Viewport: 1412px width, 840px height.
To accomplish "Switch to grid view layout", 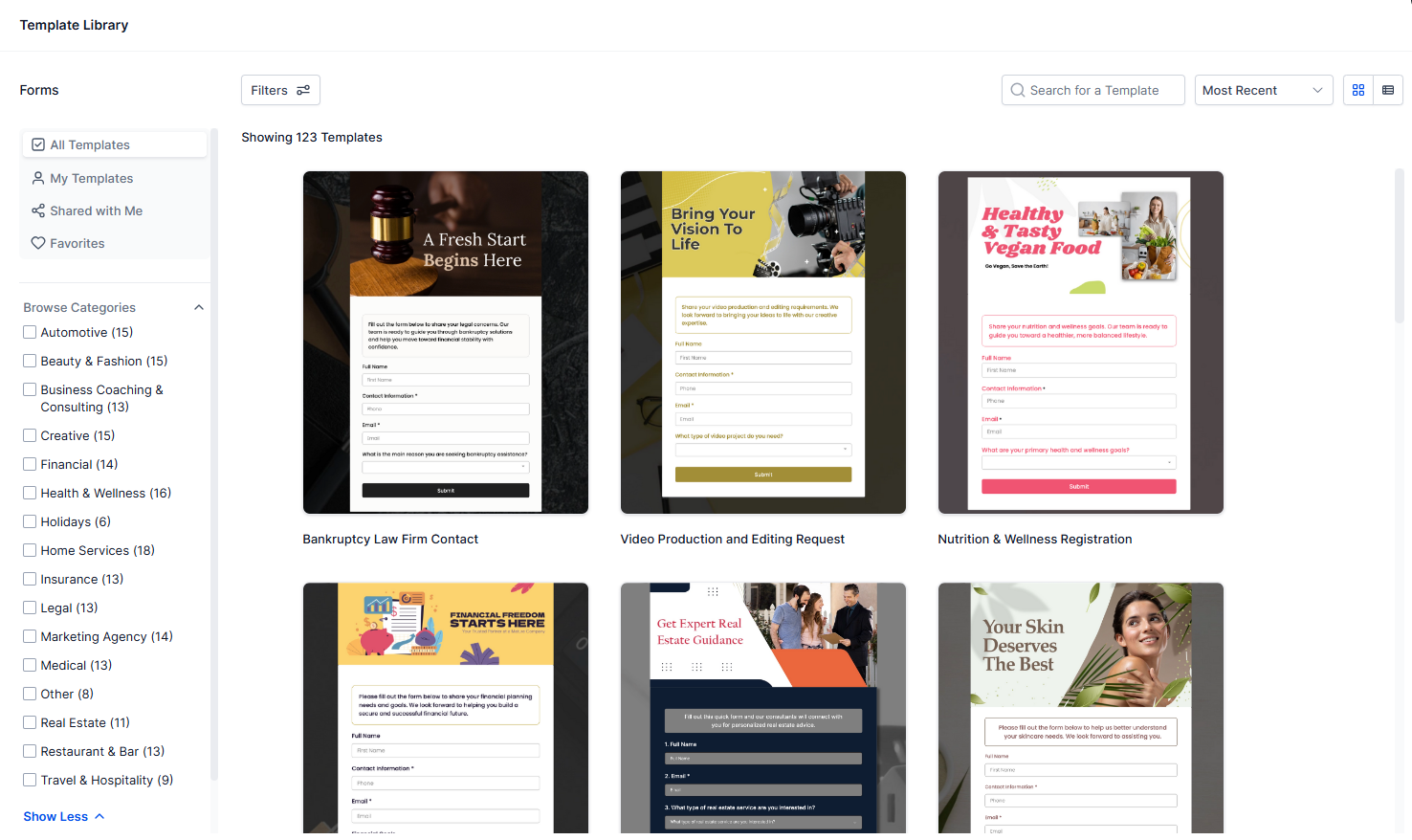I will 1357,90.
